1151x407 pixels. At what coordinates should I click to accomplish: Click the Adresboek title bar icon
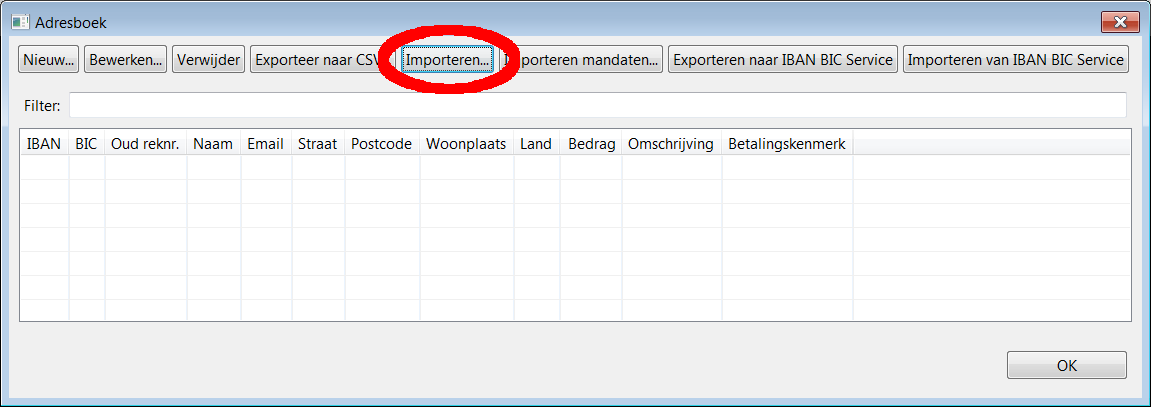[20, 21]
